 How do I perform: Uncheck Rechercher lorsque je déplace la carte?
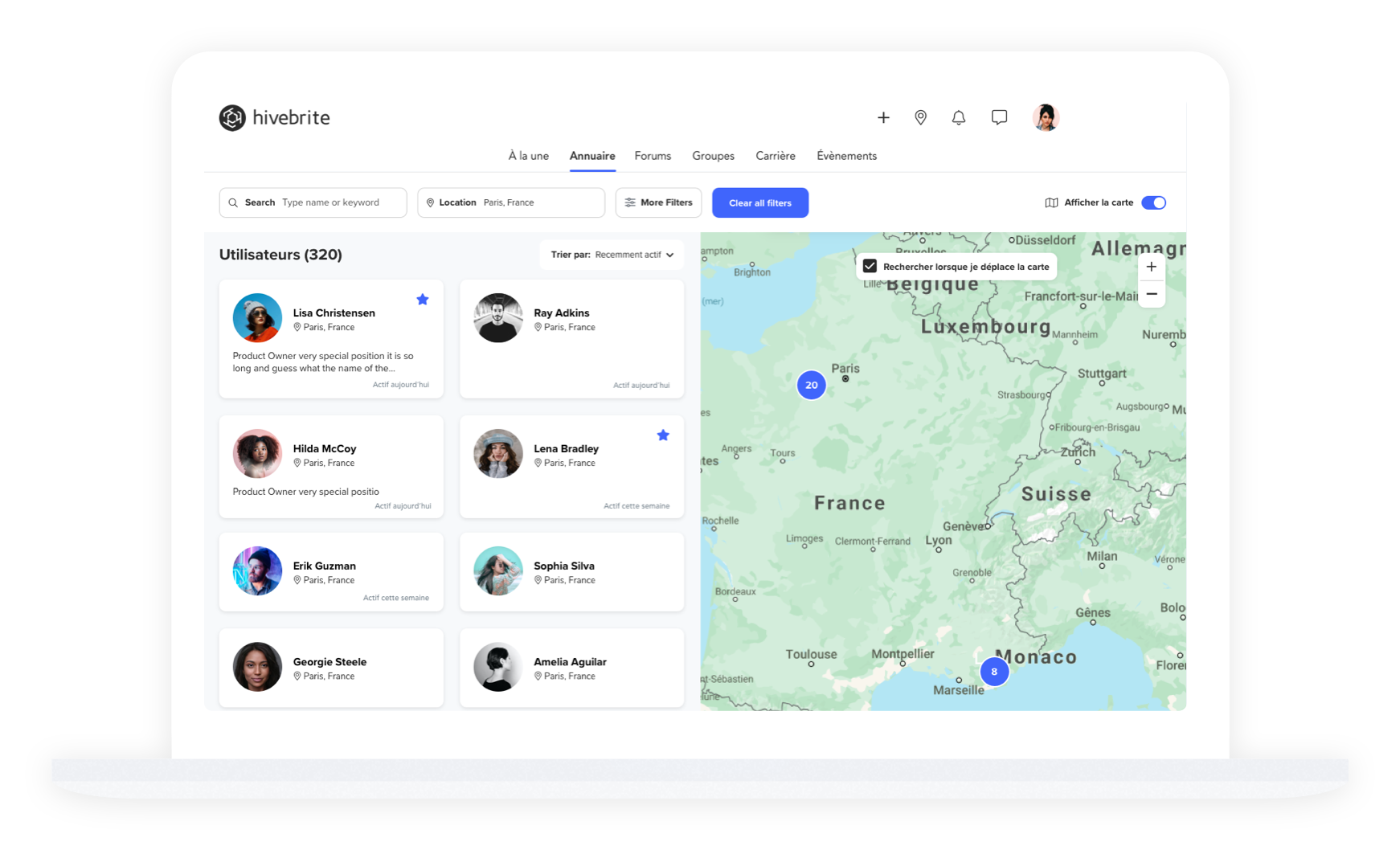tap(870, 266)
